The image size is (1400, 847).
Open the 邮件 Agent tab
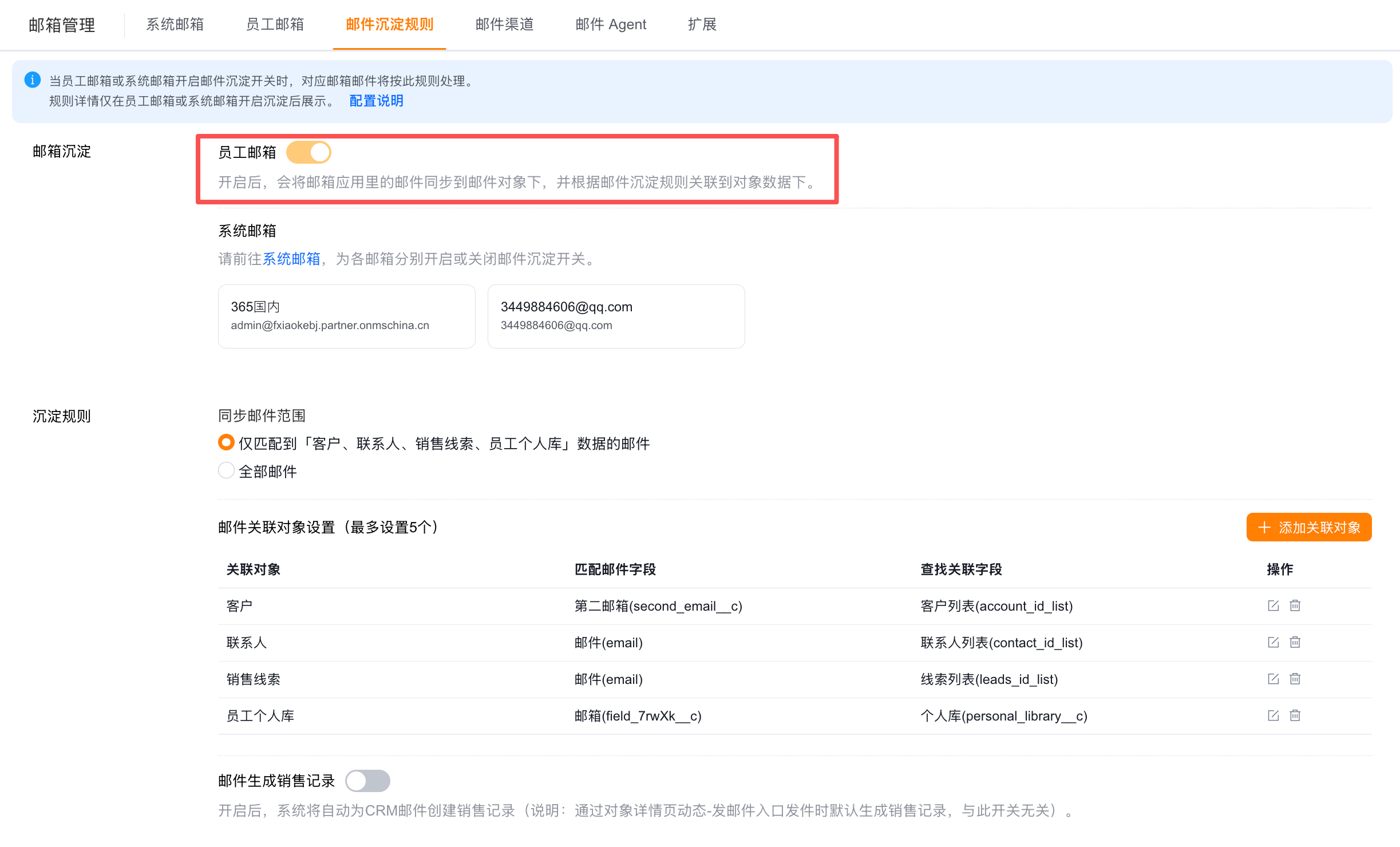[x=611, y=25]
